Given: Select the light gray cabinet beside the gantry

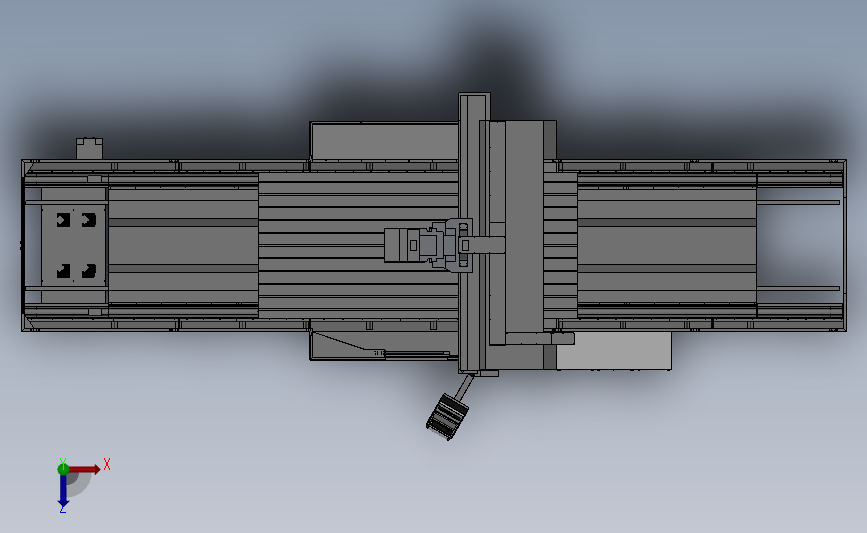Looking at the screenshot, I should point(614,351).
